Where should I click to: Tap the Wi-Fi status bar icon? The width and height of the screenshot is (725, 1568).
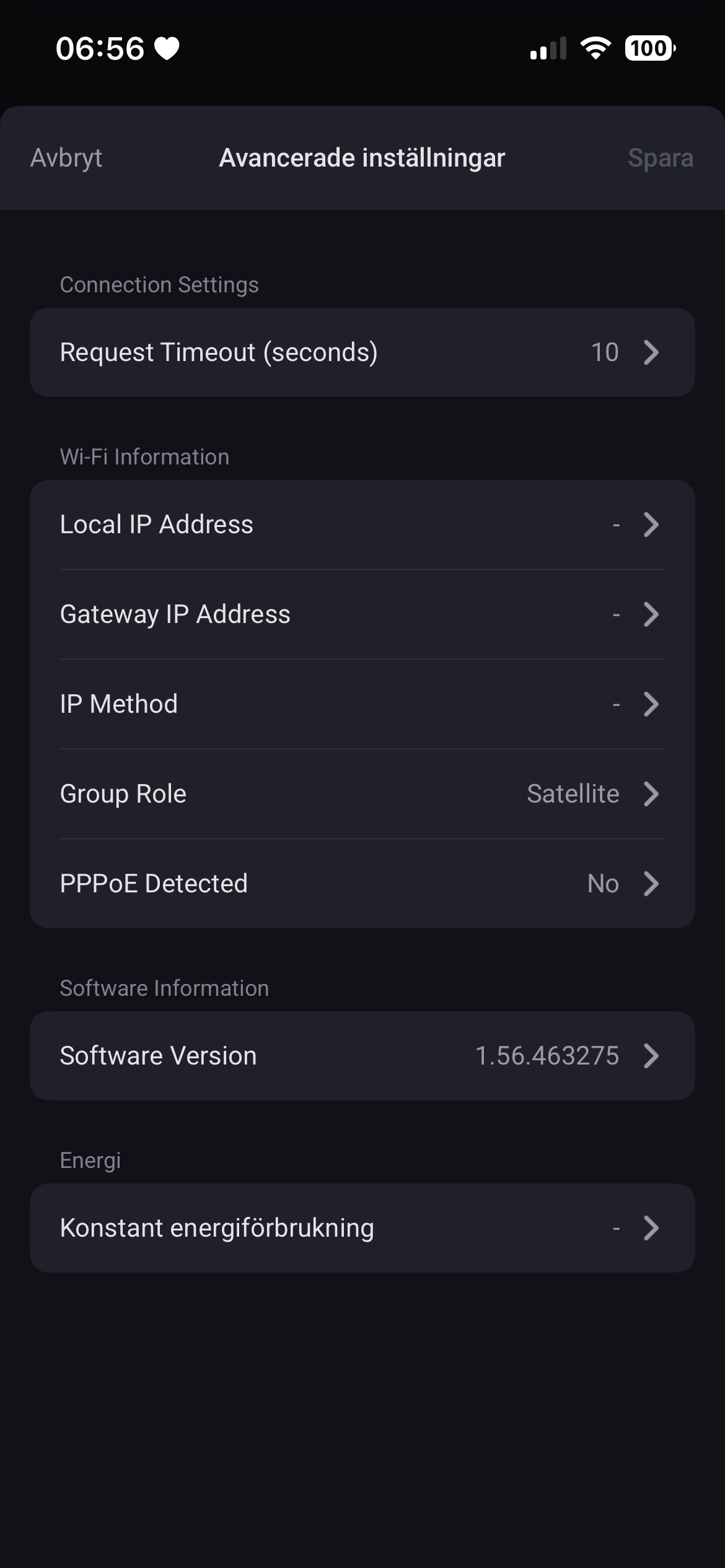pyautogui.click(x=595, y=48)
